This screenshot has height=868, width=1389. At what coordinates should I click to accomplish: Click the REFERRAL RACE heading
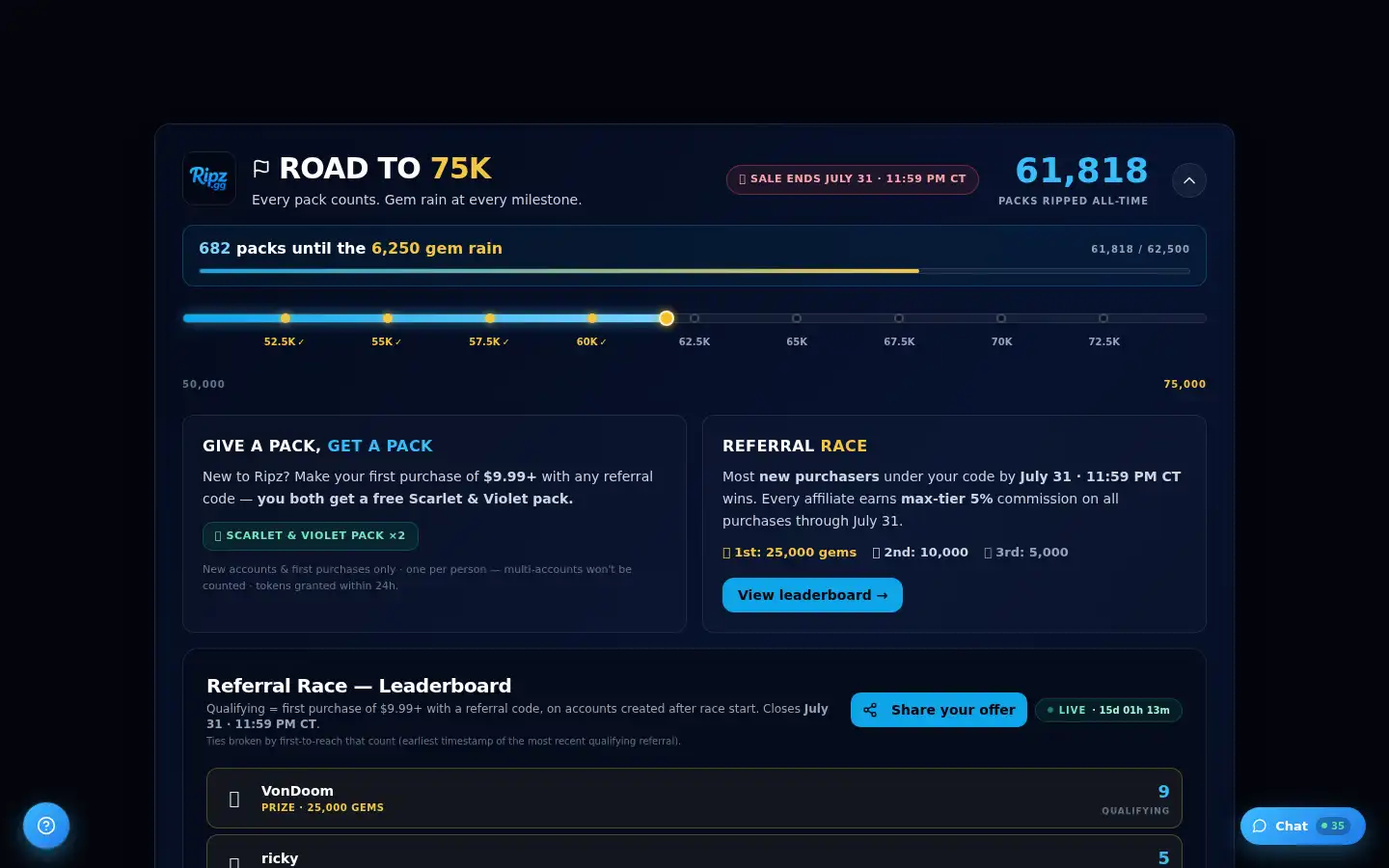click(795, 446)
